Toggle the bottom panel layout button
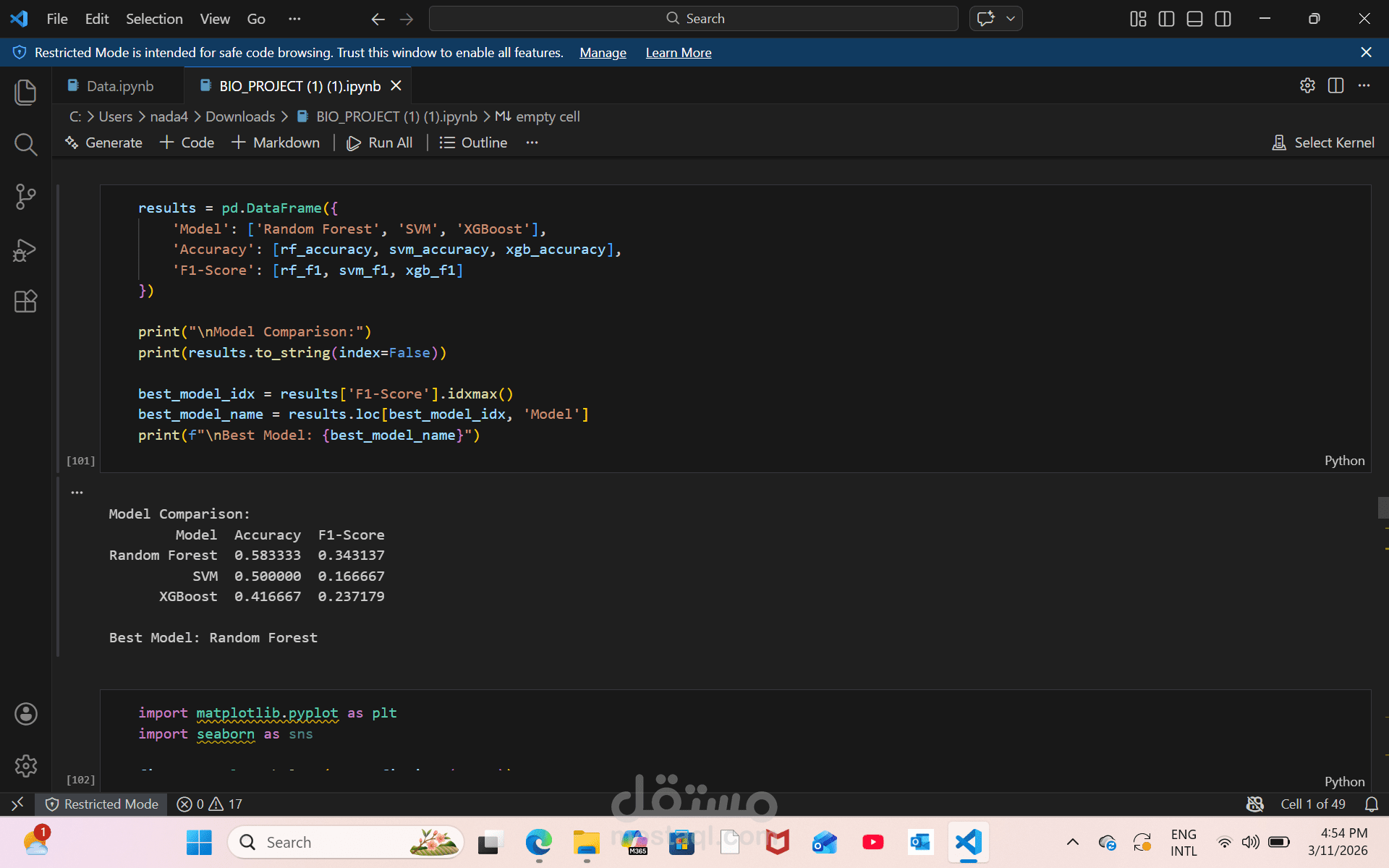Image resolution: width=1389 pixels, height=868 pixels. tap(1194, 19)
